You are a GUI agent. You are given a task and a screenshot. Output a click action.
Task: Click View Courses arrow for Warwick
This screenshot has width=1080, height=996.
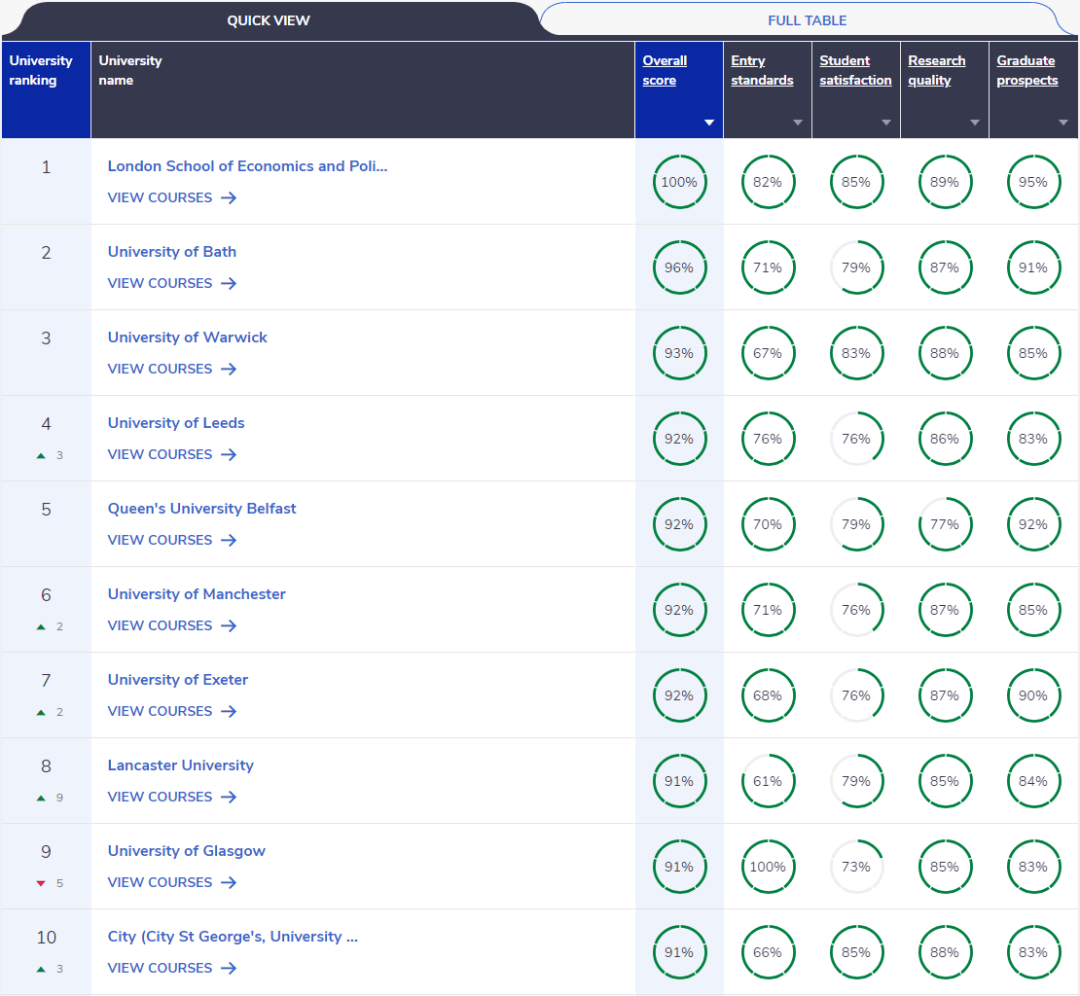click(229, 369)
